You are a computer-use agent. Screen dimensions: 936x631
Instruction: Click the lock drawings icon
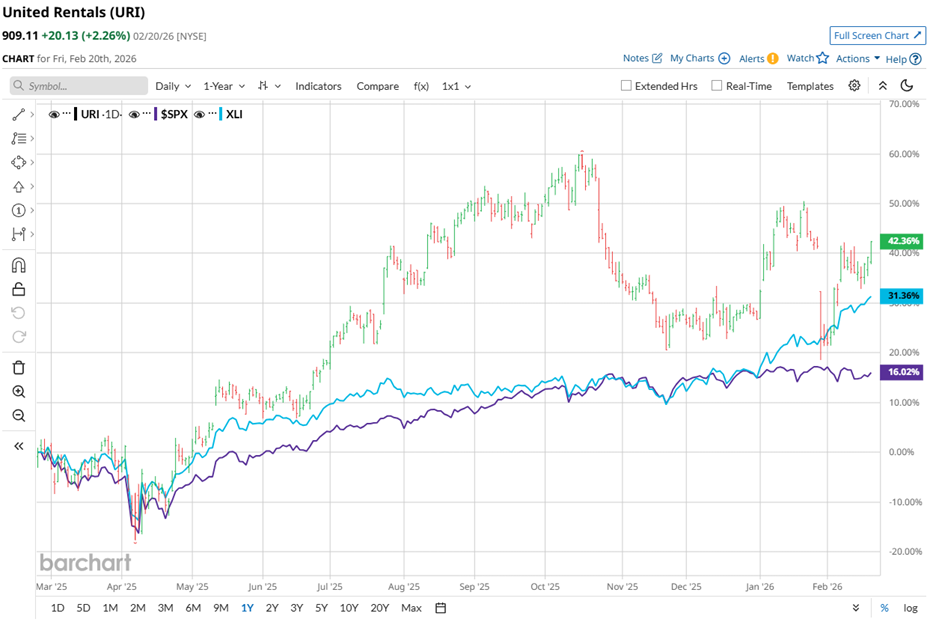pyautogui.click(x=18, y=288)
